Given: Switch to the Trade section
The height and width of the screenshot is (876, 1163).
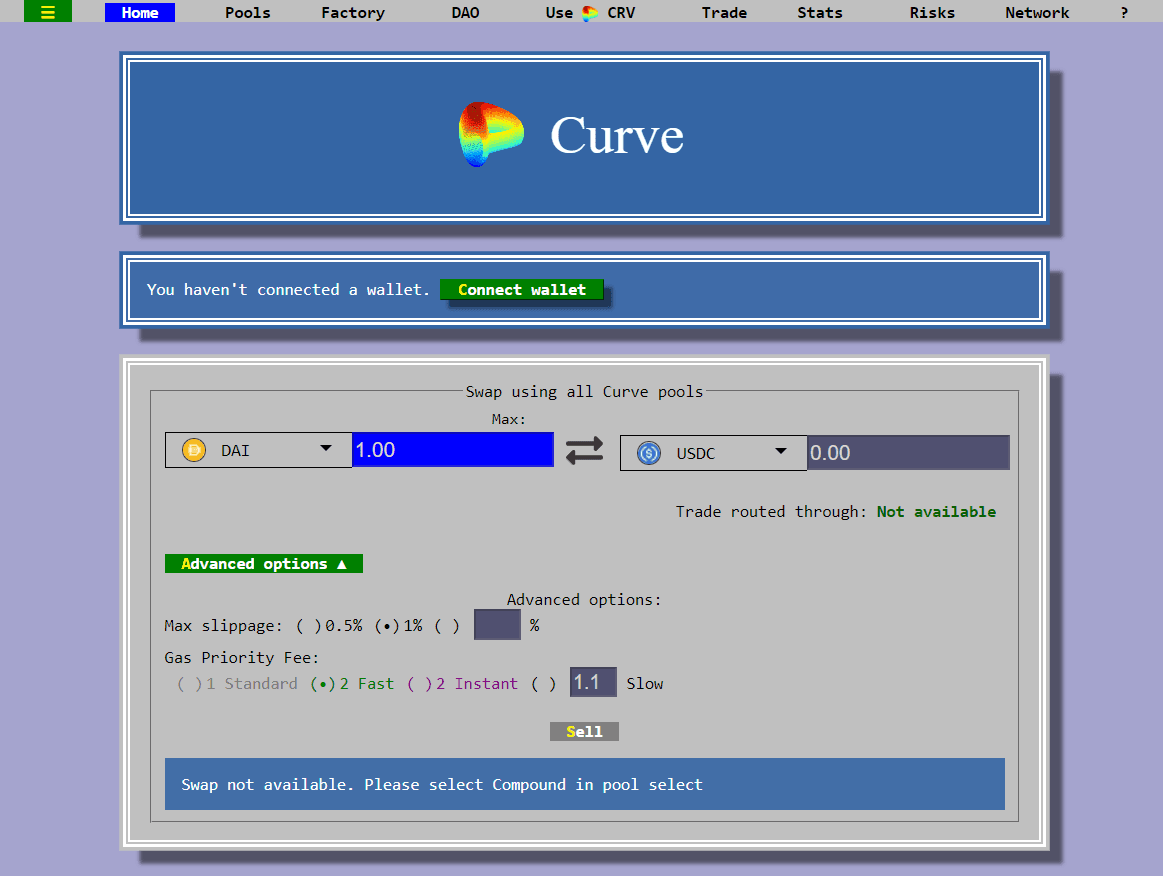Looking at the screenshot, I should coord(723,12).
